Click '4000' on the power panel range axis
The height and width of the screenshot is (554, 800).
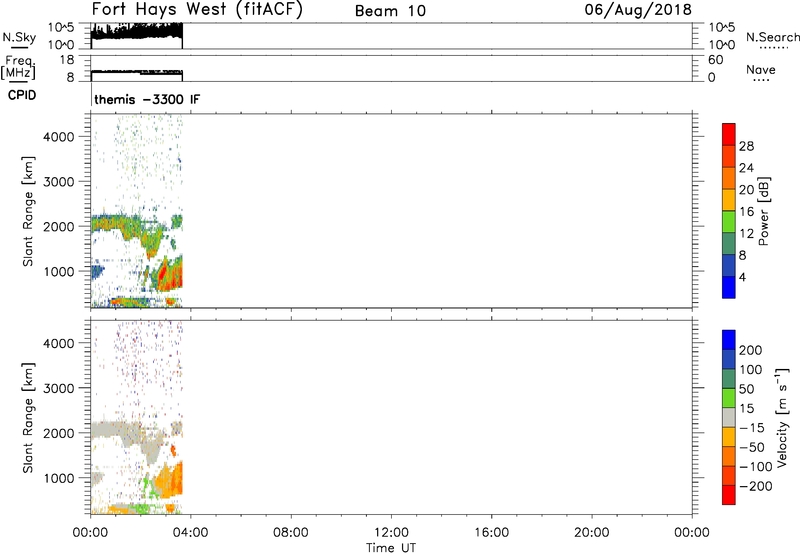59,137
